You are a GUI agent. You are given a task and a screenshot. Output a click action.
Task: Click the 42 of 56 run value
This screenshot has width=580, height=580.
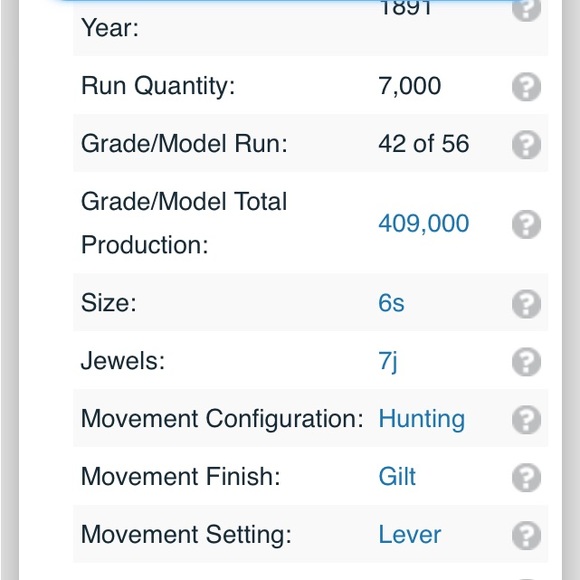pyautogui.click(x=424, y=144)
